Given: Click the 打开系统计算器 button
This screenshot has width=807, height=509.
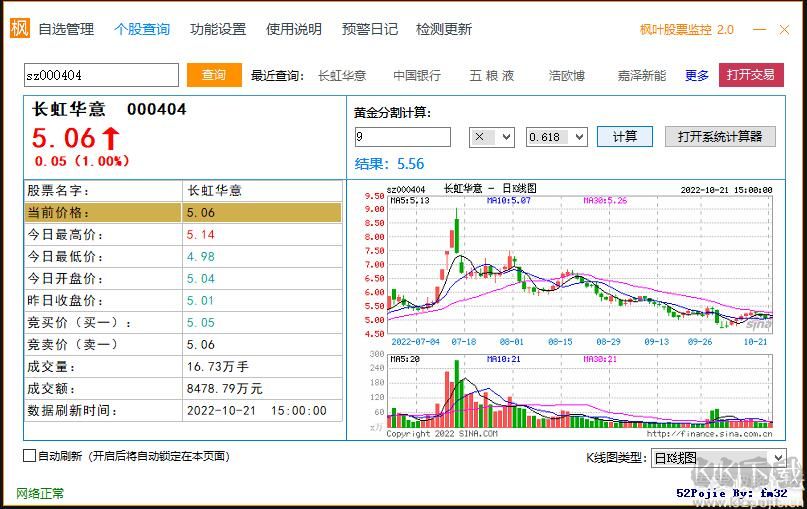Looking at the screenshot, I should click(x=720, y=136).
